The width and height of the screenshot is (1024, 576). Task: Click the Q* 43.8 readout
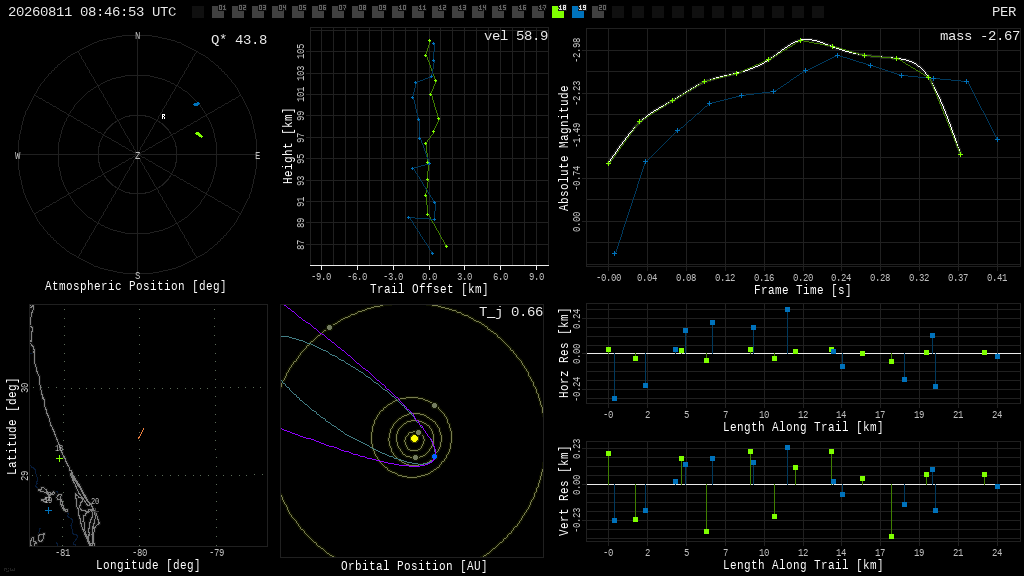[x=239, y=40]
